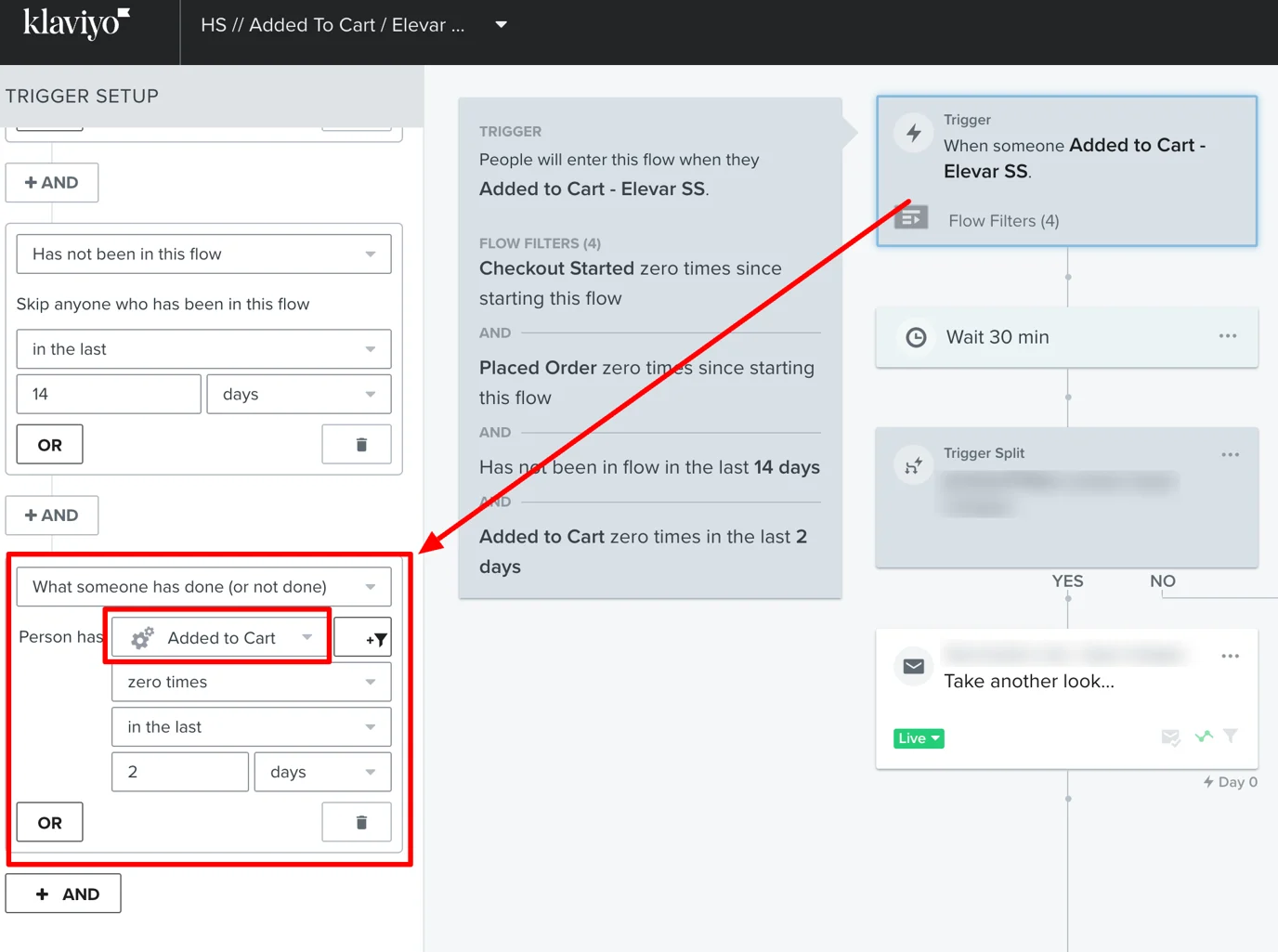Open the days dropdown next to 2
The image size is (1278, 952).
click(x=323, y=773)
